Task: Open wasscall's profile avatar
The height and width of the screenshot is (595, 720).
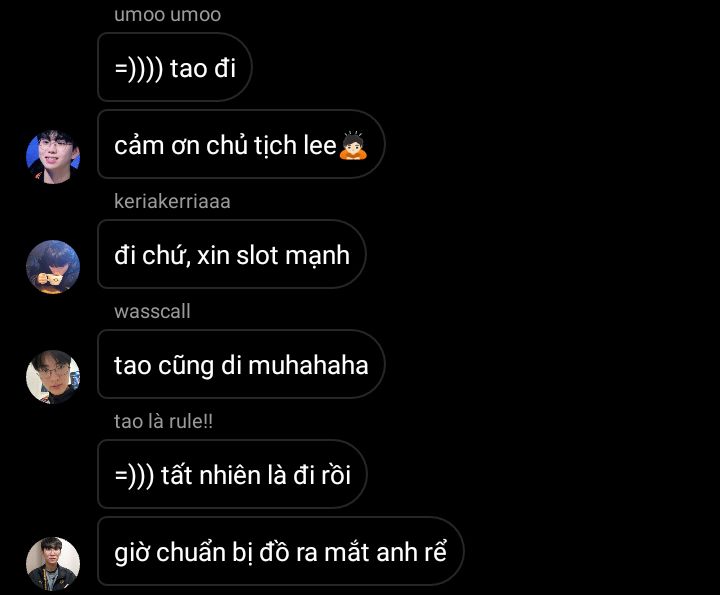Action: pos(53,377)
